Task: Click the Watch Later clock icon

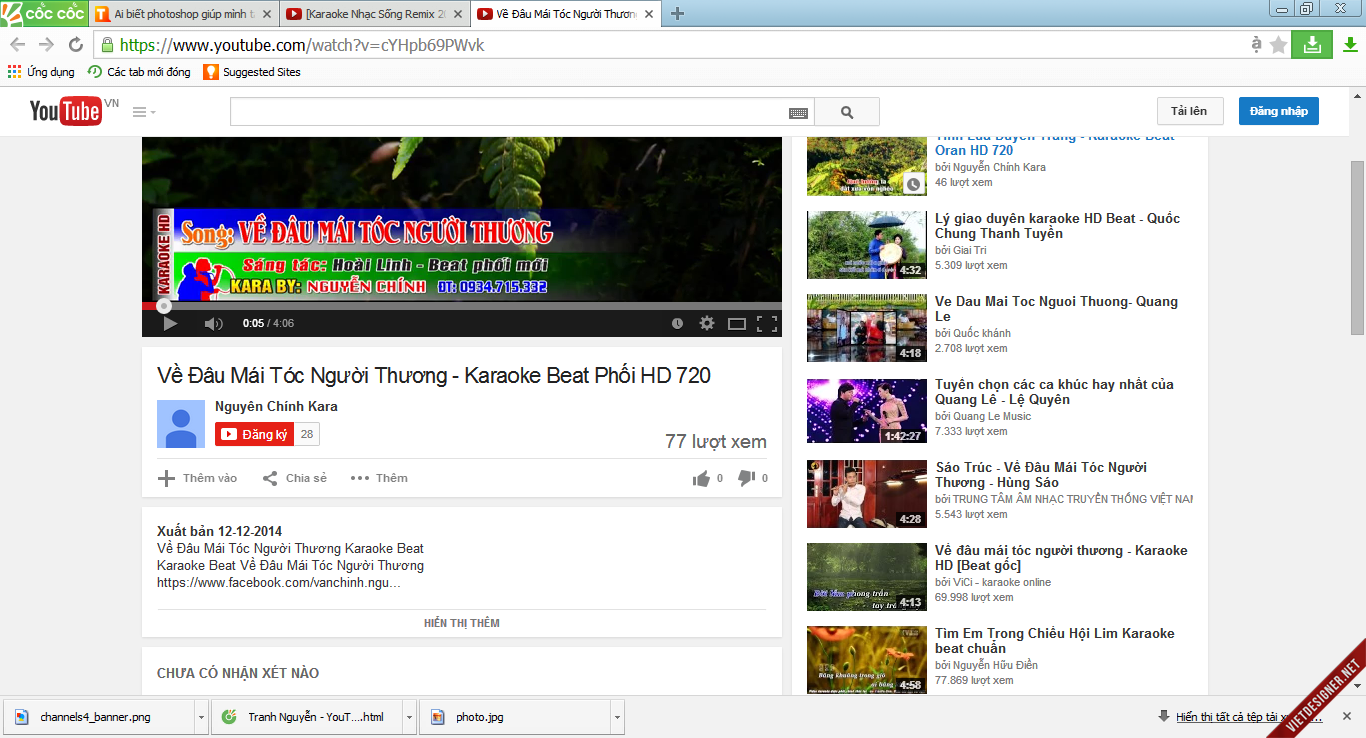Action: [x=677, y=323]
